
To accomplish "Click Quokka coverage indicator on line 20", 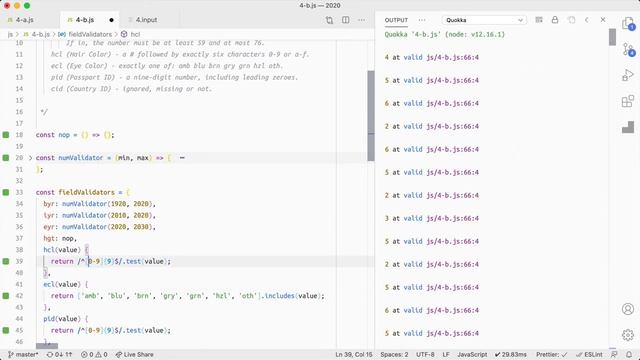I will (x=6, y=158).
